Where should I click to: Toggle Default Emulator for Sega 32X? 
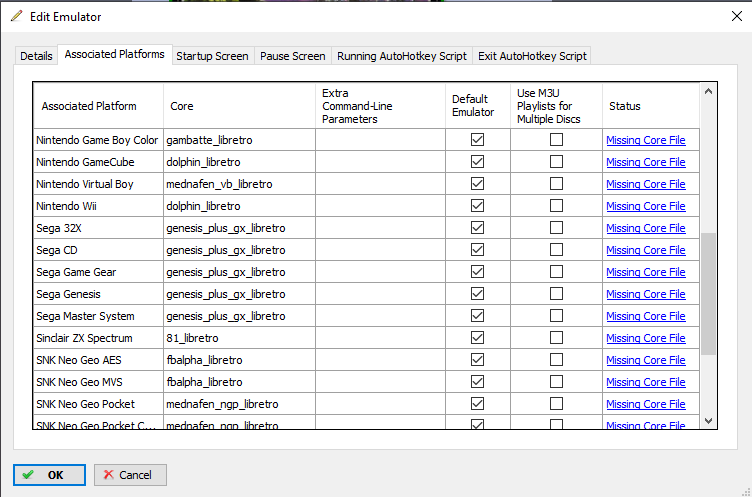click(x=477, y=228)
